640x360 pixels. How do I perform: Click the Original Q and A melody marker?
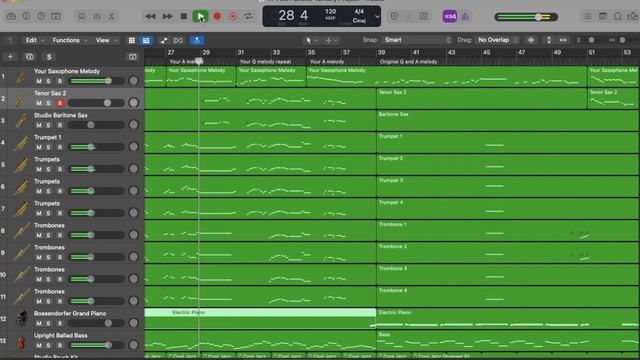click(408, 62)
